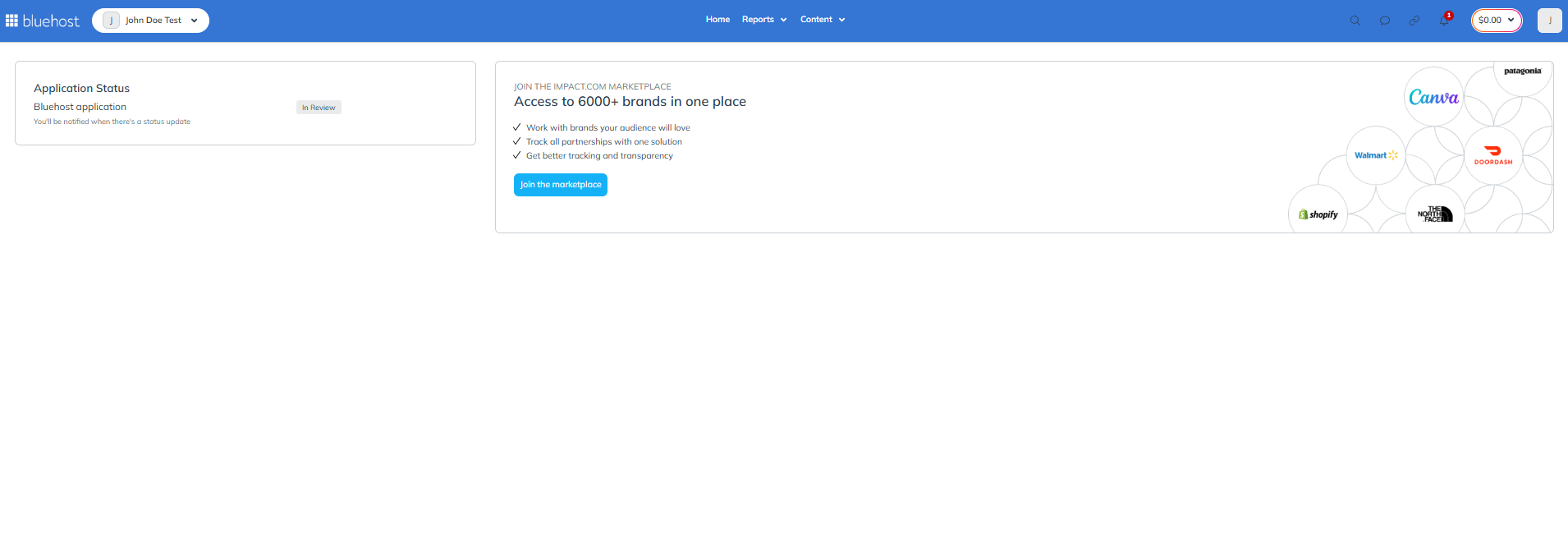Click the Patagonia brand logo
This screenshot has height=548, width=1568.
[x=1522, y=71]
